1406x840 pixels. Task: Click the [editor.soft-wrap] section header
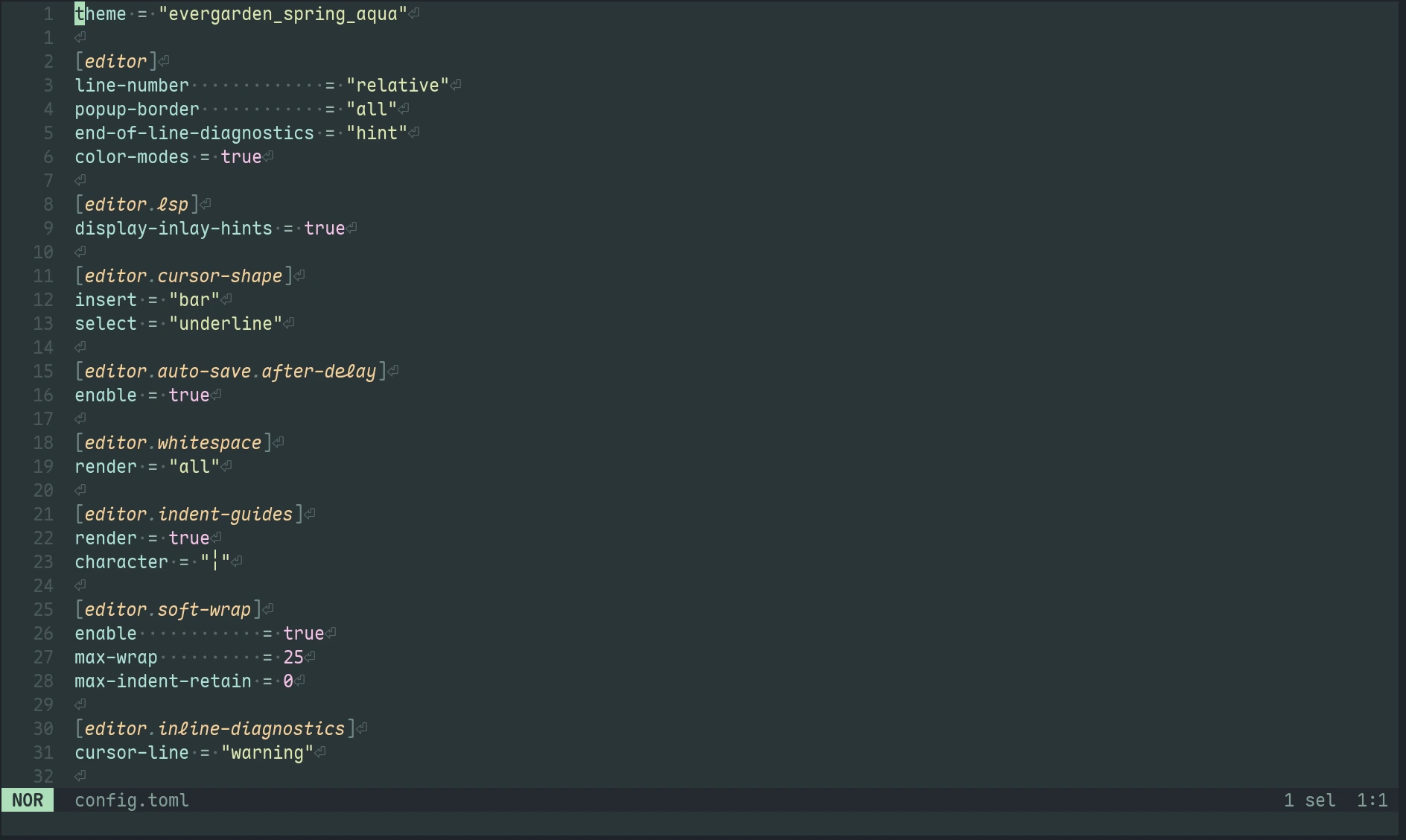[168, 610]
